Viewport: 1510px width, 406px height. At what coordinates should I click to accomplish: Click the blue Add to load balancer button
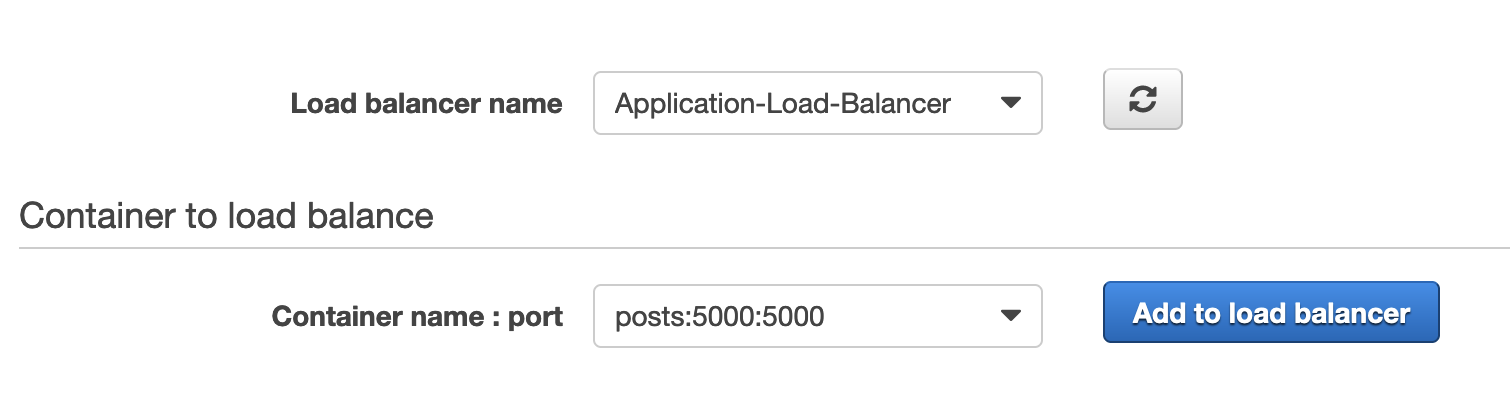1271,312
